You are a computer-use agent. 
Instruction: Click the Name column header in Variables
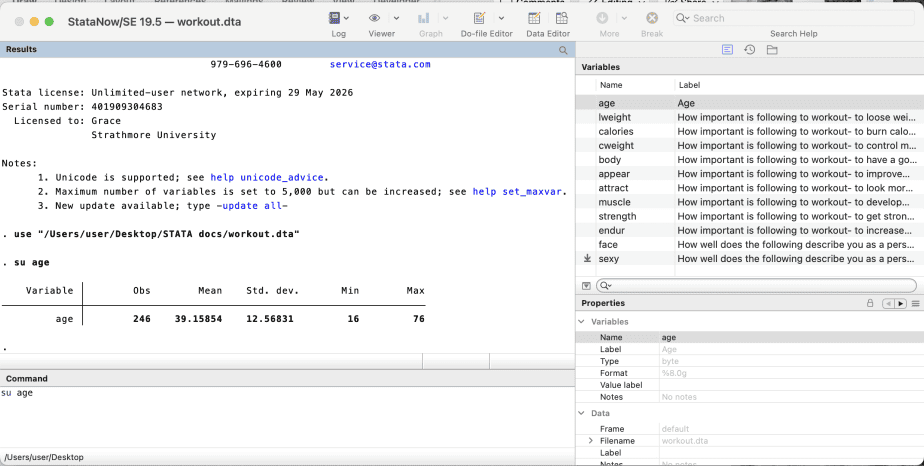(610, 85)
